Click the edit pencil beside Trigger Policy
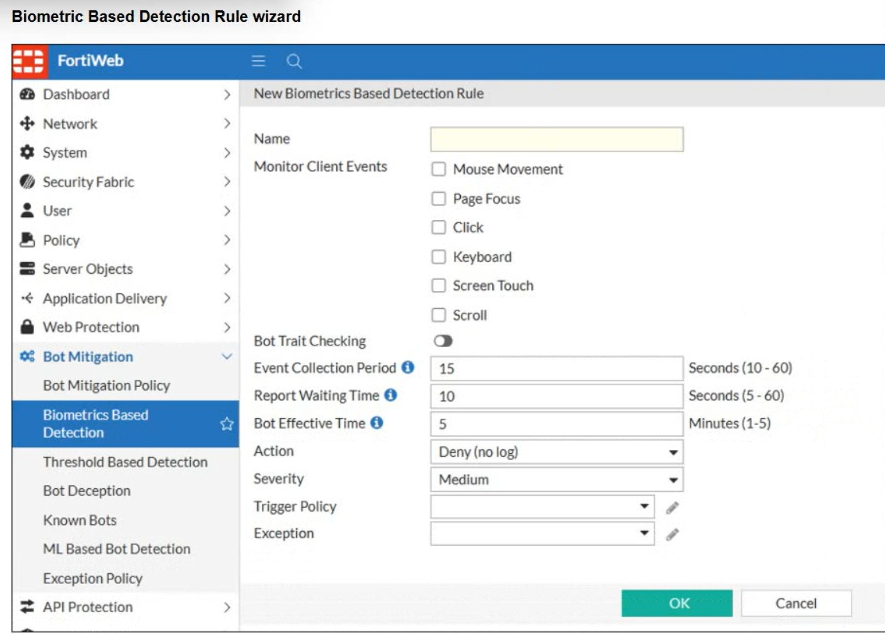 point(672,507)
